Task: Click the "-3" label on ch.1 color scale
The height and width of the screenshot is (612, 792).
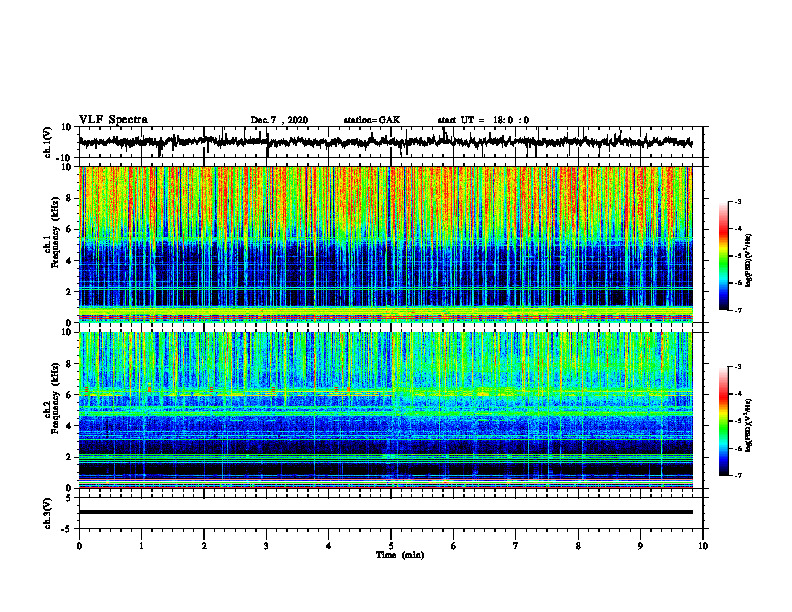Action: pyautogui.click(x=738, y=202)
